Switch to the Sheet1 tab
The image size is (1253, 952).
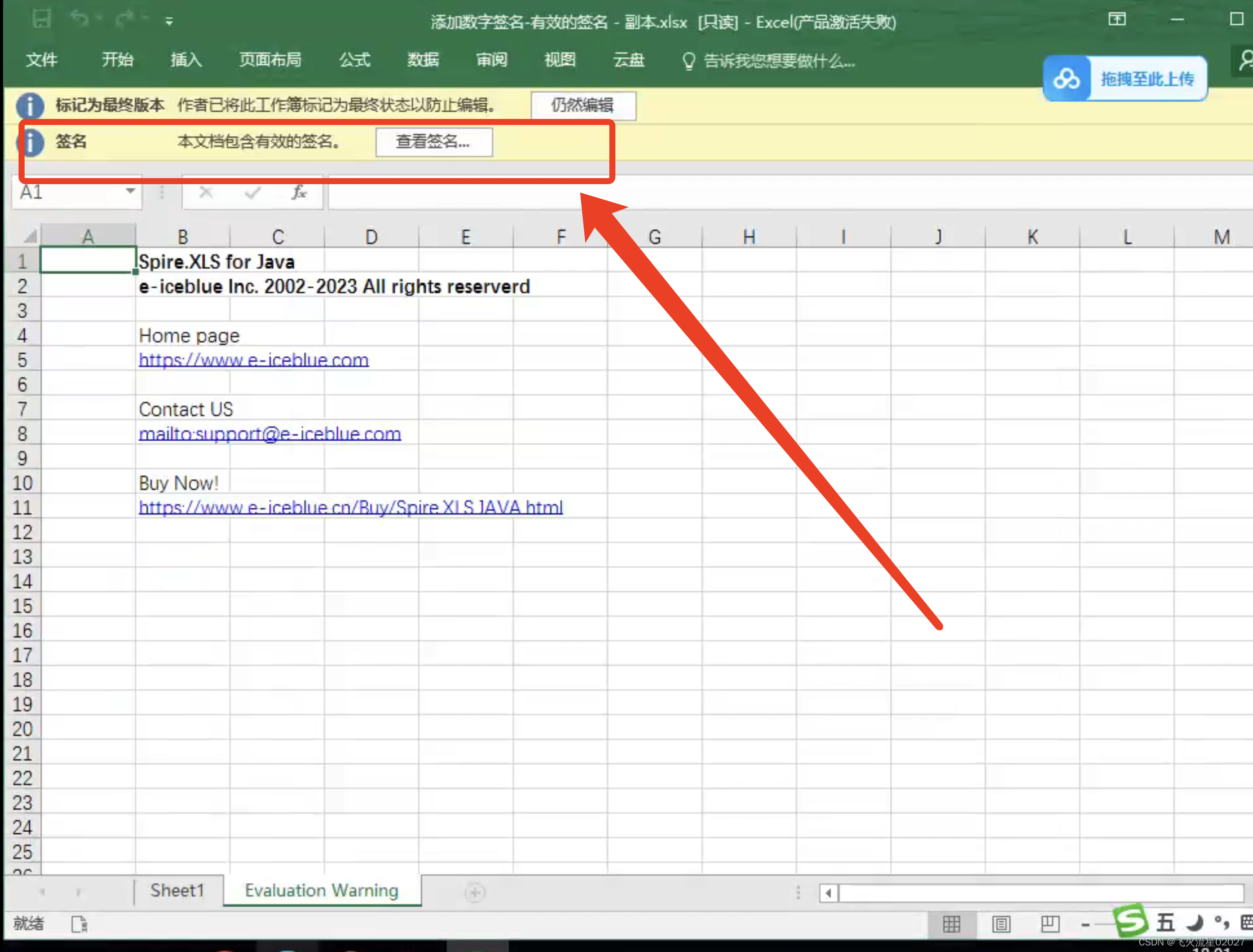coord(177,890)
